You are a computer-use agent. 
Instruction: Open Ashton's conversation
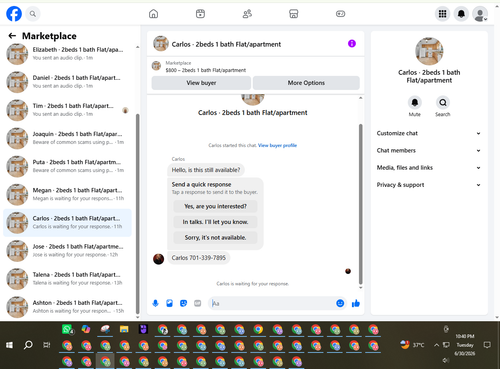click(x=67, y=307)
